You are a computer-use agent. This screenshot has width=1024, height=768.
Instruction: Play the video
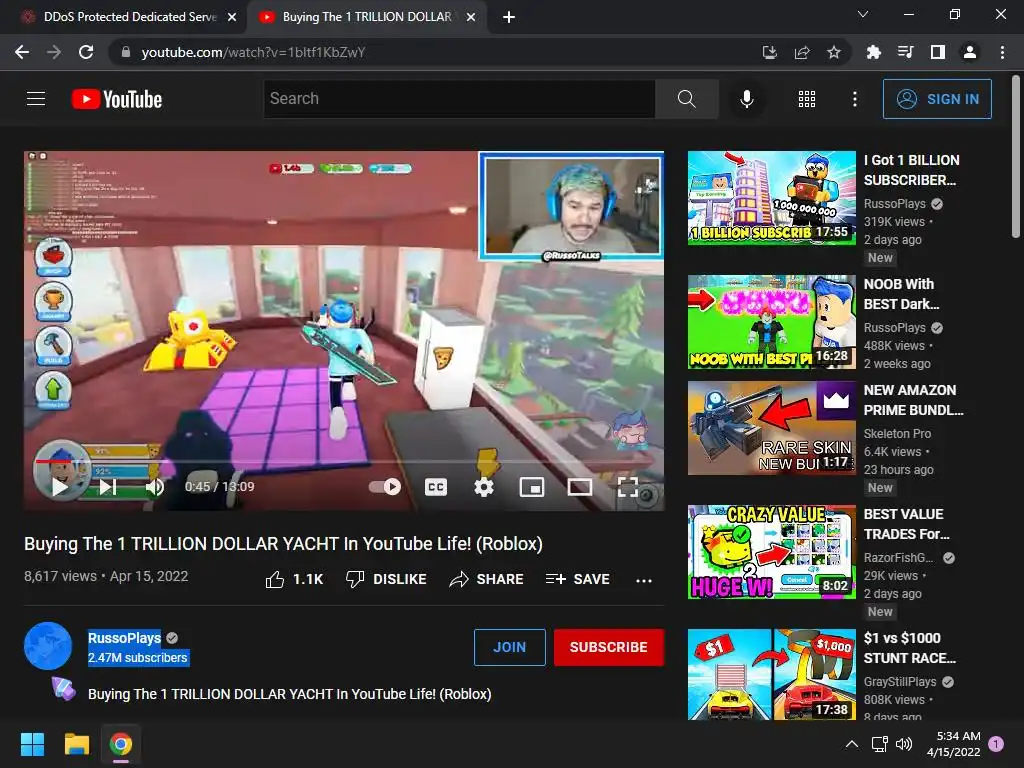pos(60,487)
